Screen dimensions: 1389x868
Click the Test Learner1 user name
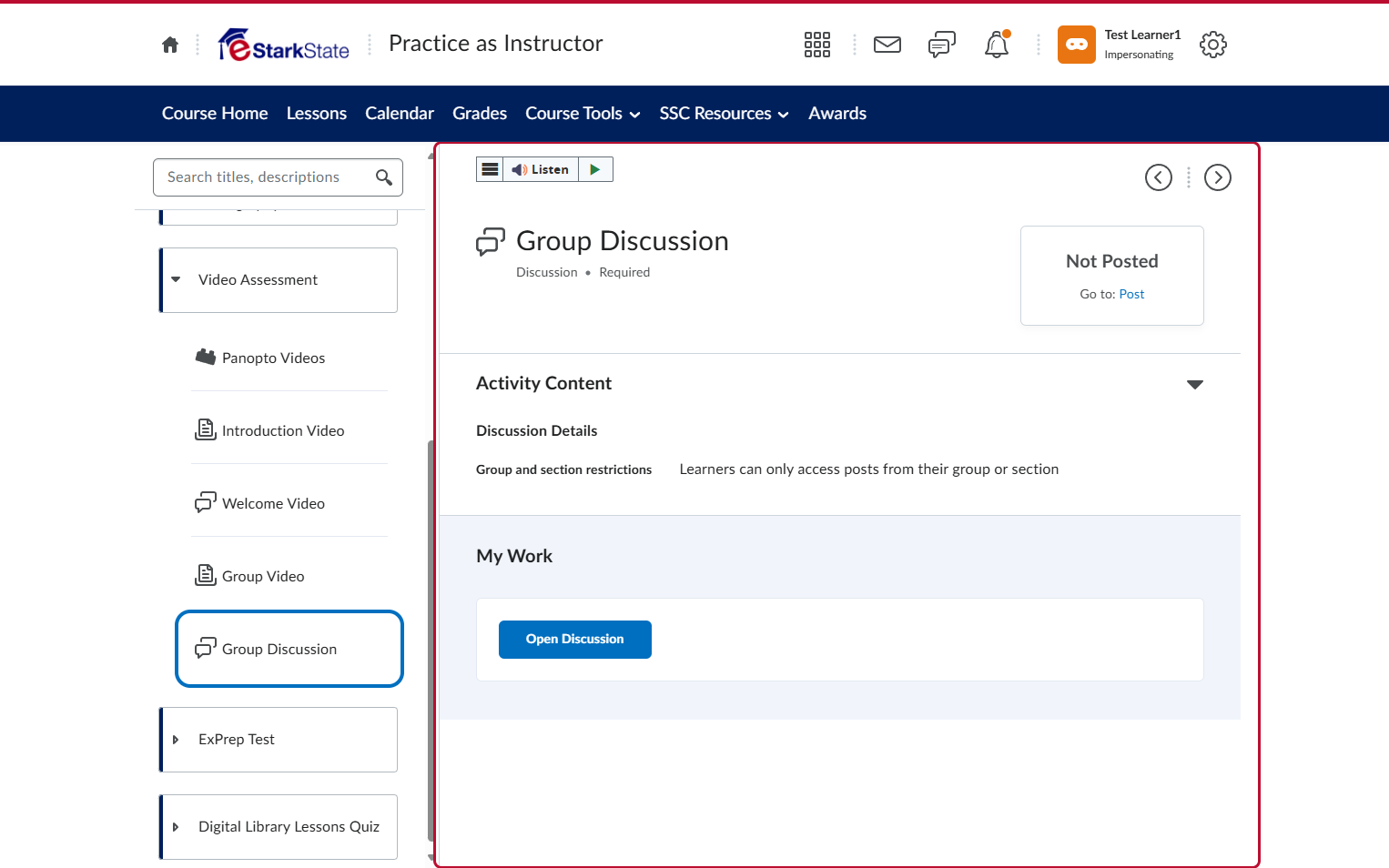(x=1142, y=35)
